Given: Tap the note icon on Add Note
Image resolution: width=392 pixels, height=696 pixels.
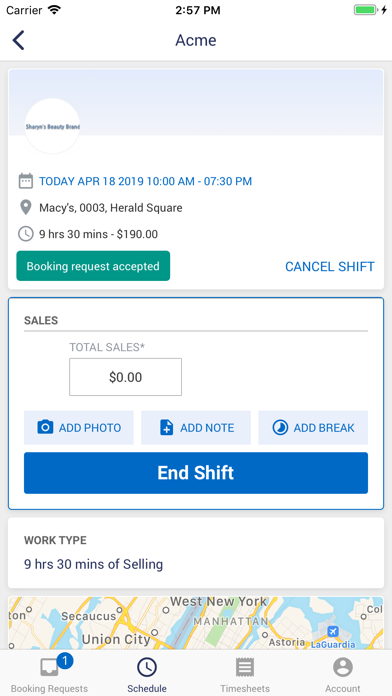Looking at the screenshot, I should point(166,427).
